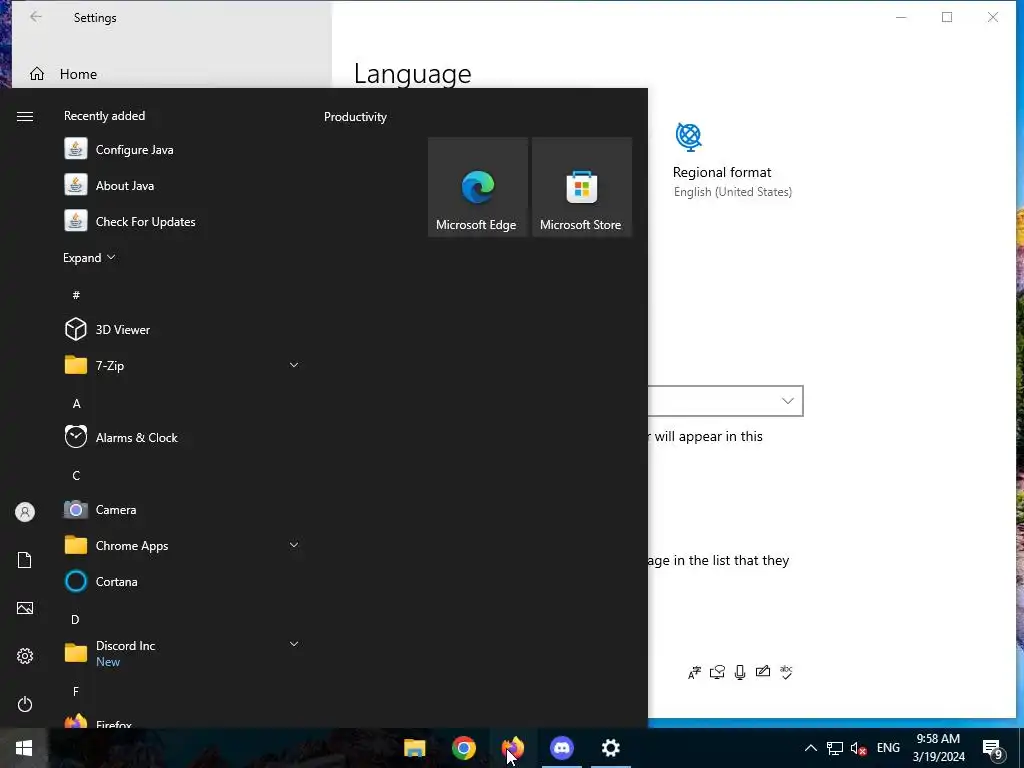Open the display language dropdown in Settings
The width and height of the screenshot is (1024, 768).
coord(726,401)
